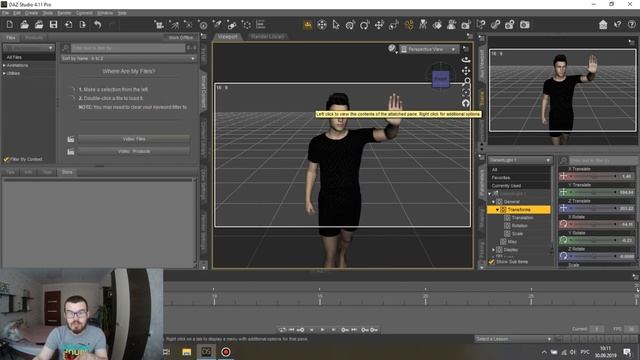
Task: Click the Save floppy disk icon
Action: (x=53, y=25)
